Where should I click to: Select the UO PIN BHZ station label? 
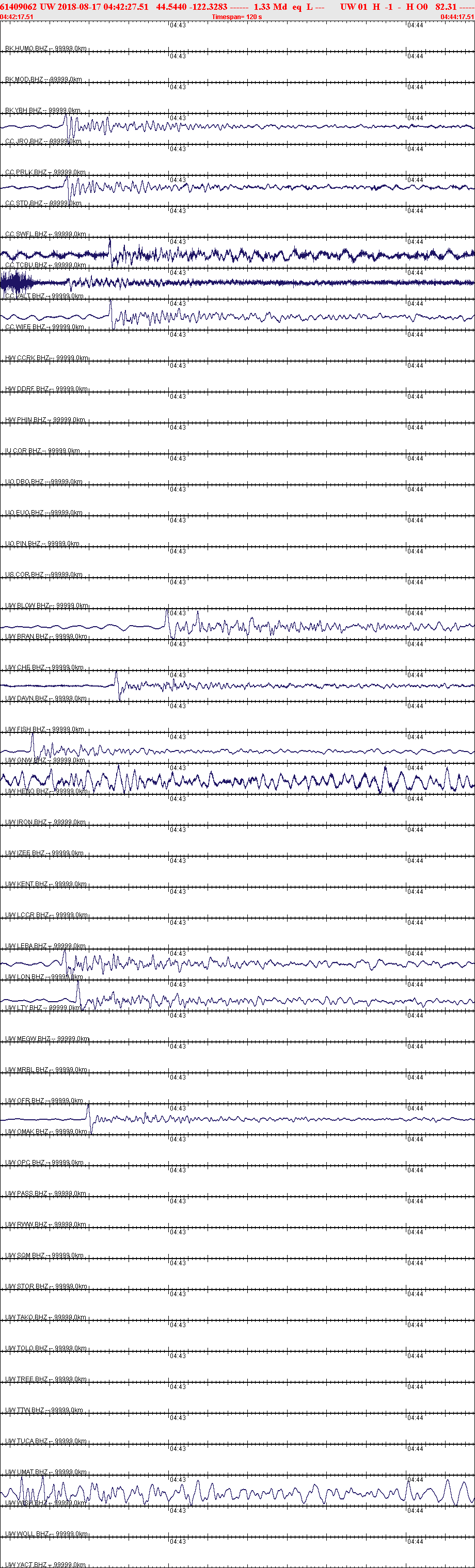pyautogui.click(x=42, y=544)
